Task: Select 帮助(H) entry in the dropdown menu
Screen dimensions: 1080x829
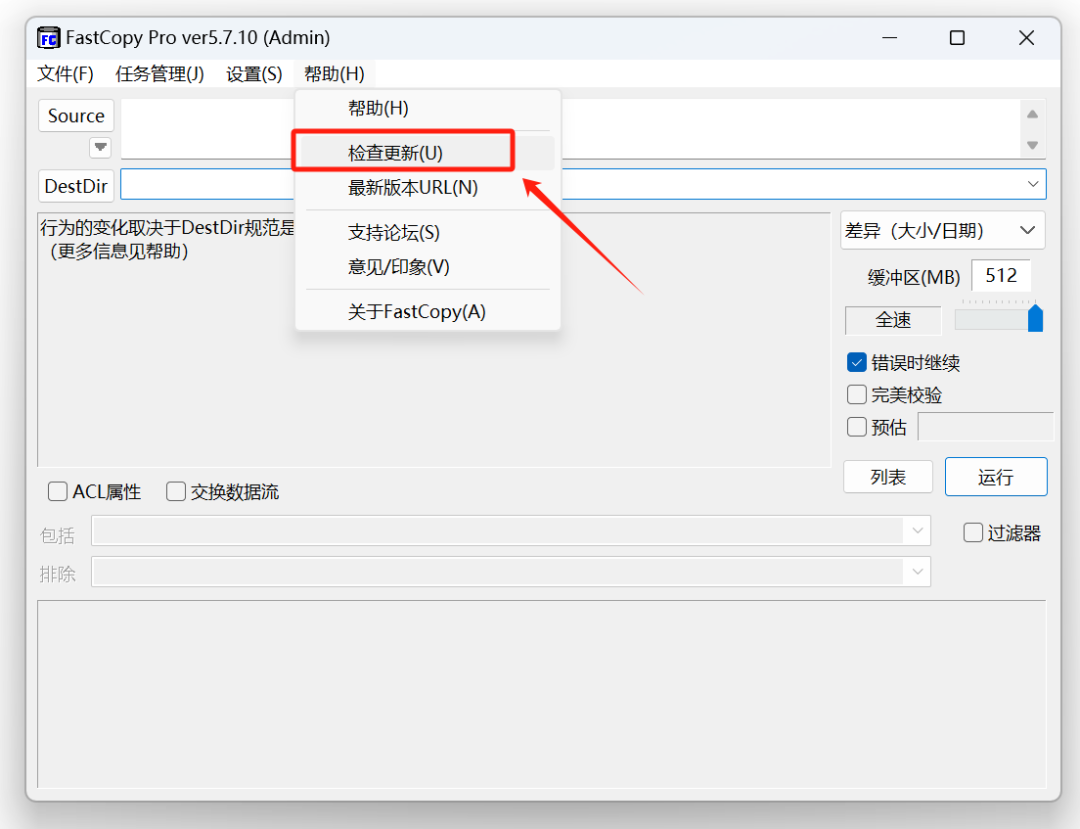Action: coord(428,108)
